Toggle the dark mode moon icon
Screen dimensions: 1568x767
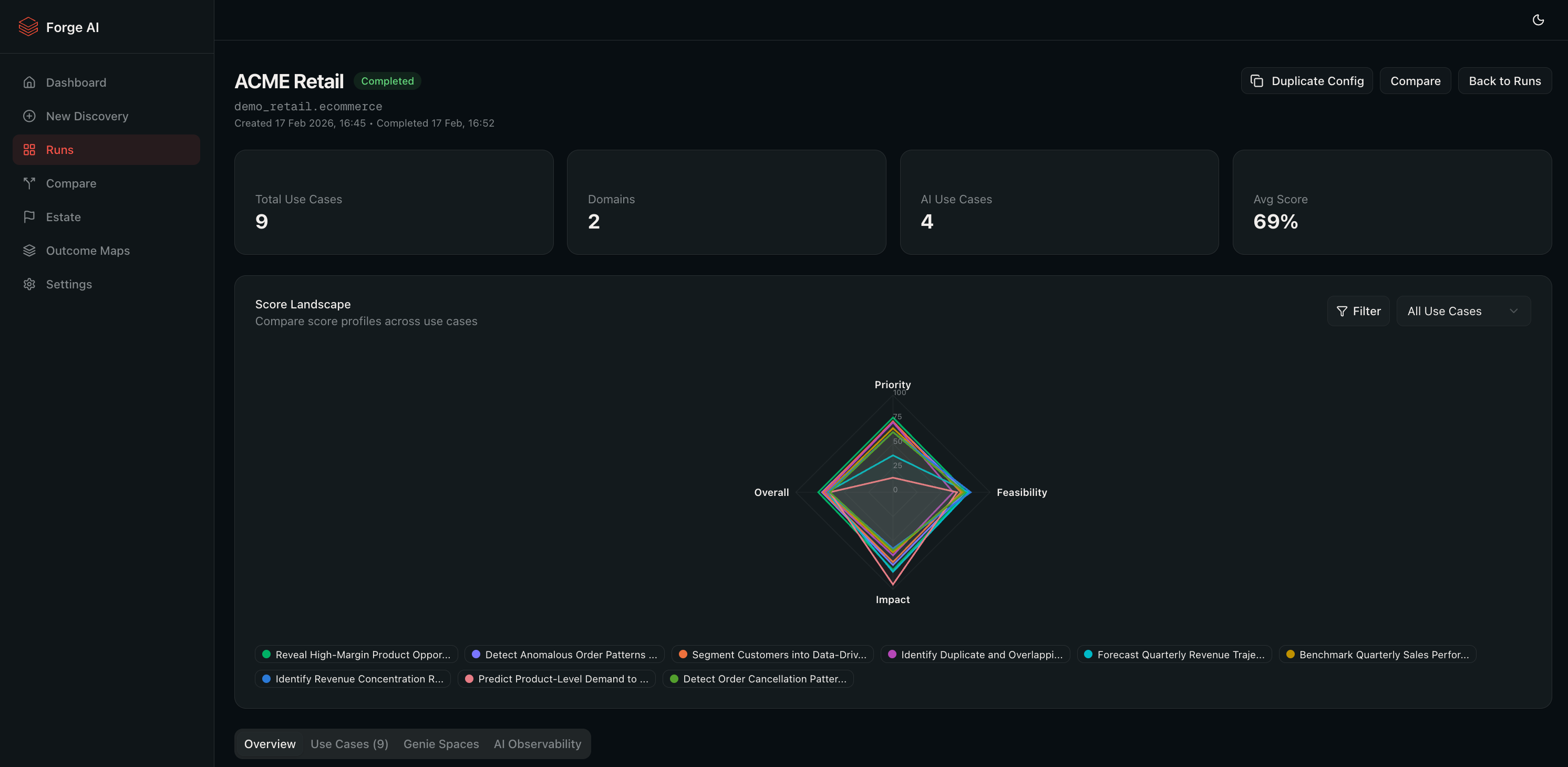coord(1538,20)
